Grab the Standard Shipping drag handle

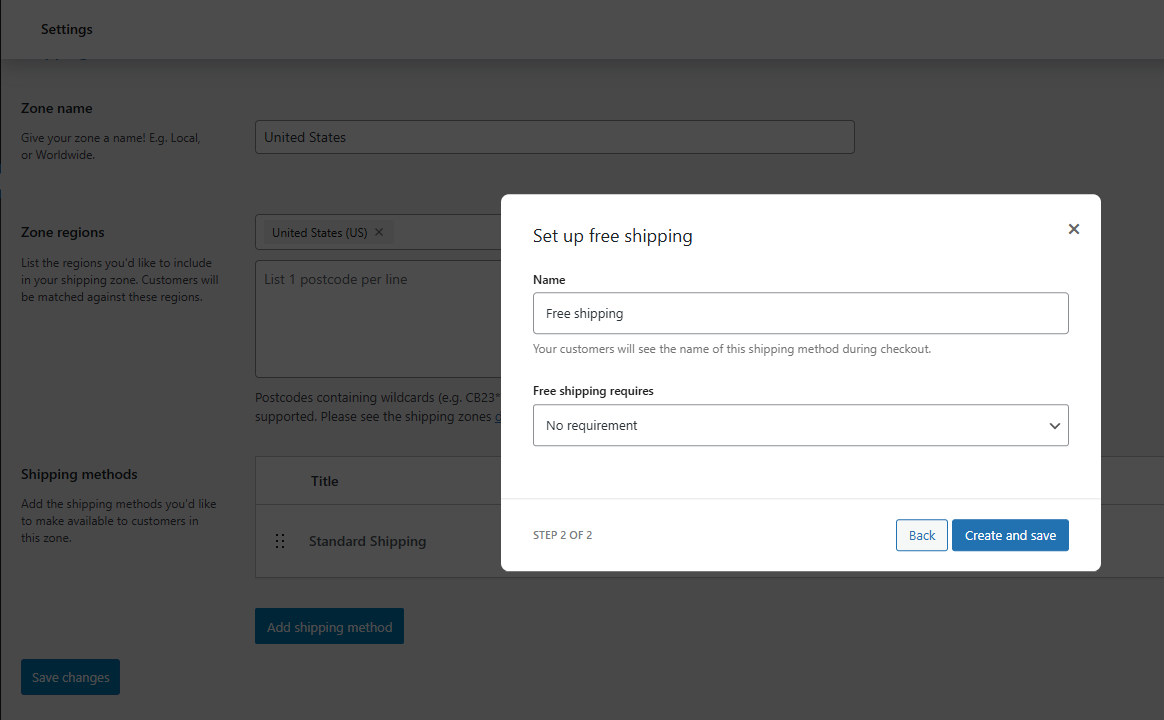(x=280, y=541)
